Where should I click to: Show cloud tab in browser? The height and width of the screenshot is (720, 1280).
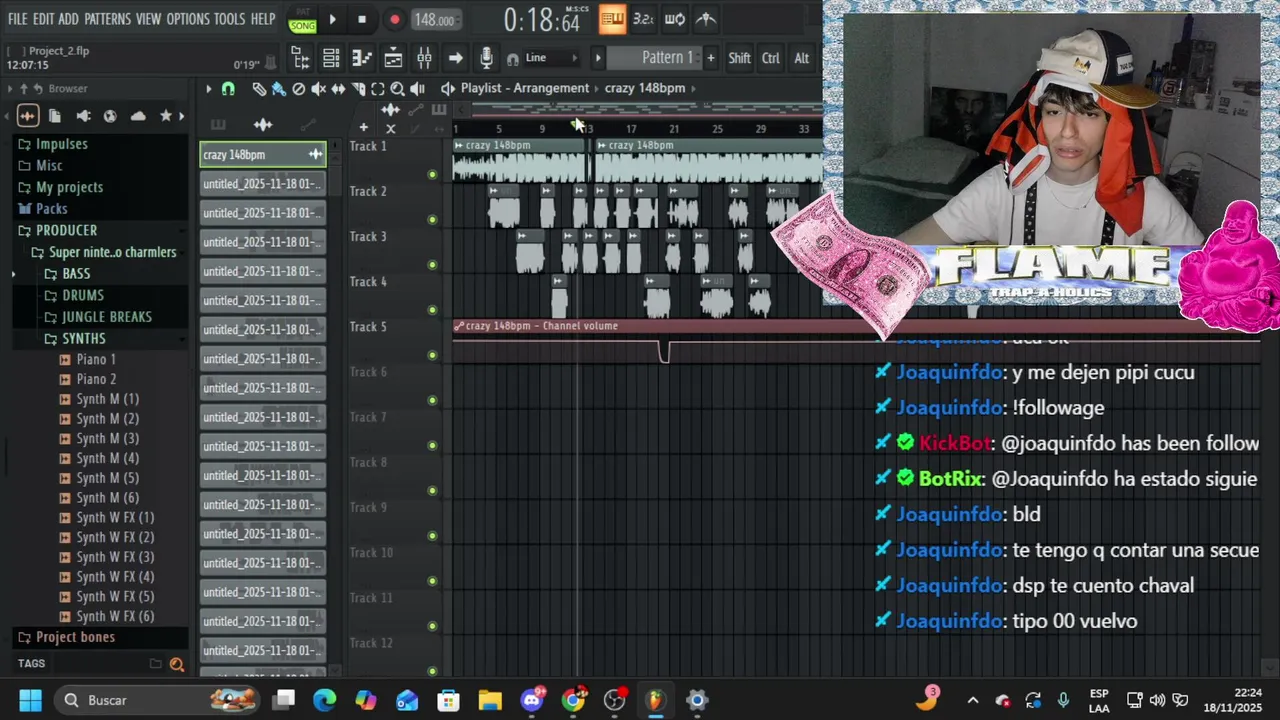[138, 116]
